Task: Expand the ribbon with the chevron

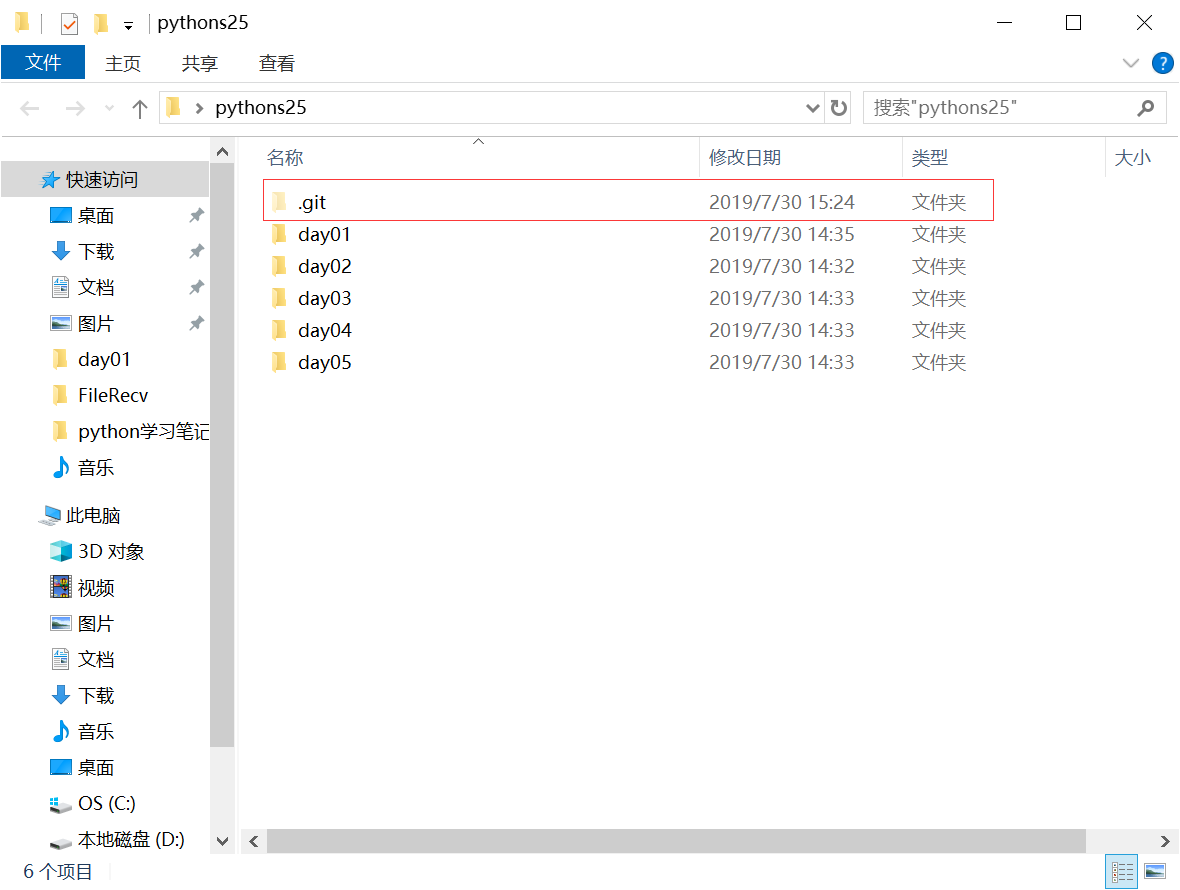Action: click(1130, 62)
